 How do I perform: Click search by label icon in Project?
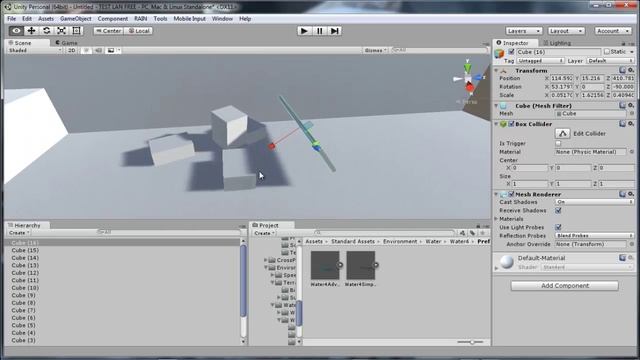pos(472,233)
